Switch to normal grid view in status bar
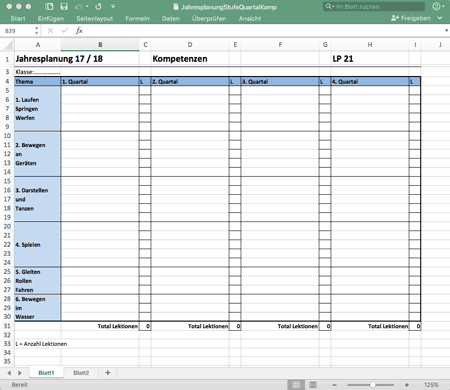The height and width of the screenshot is (390, 450). tap(296, 385)
